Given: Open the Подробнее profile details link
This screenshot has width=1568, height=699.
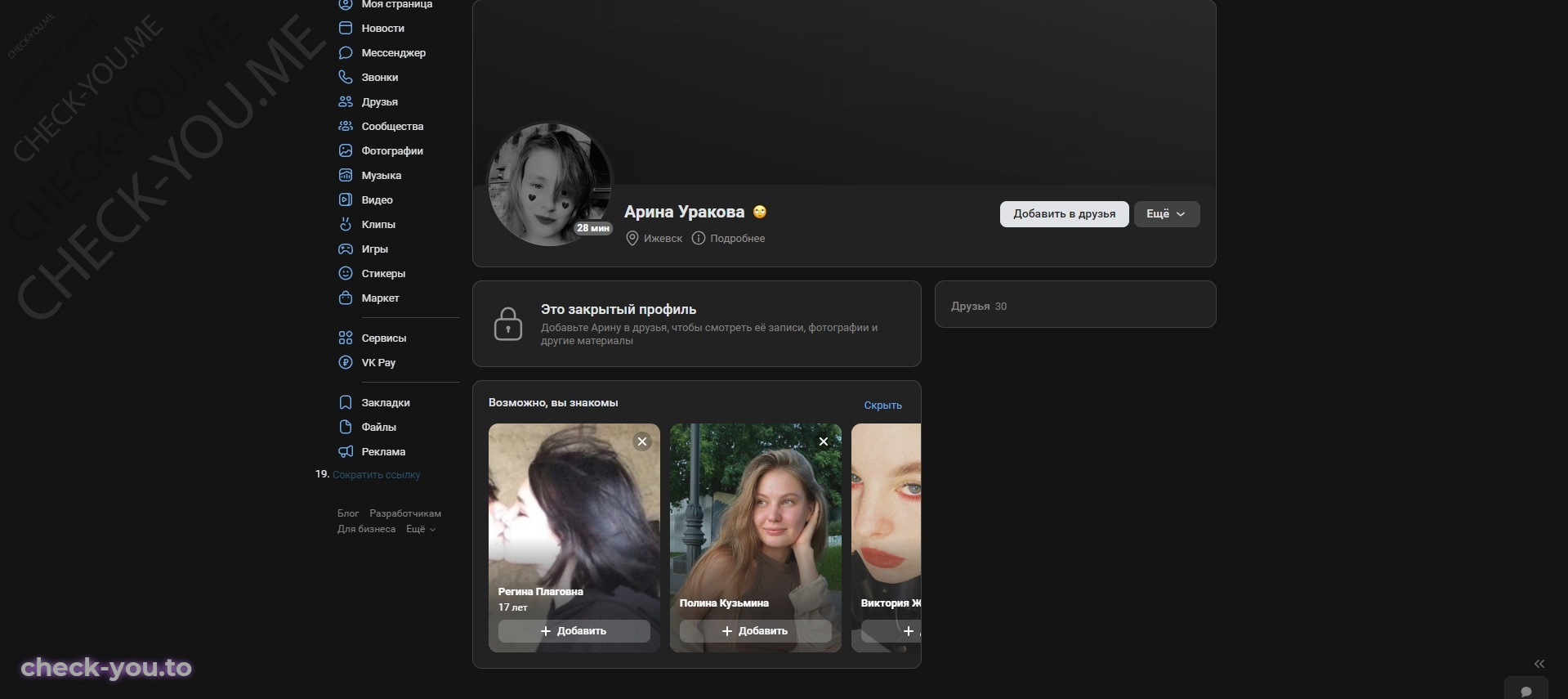Looking at the screenshot, I should 738,238.
